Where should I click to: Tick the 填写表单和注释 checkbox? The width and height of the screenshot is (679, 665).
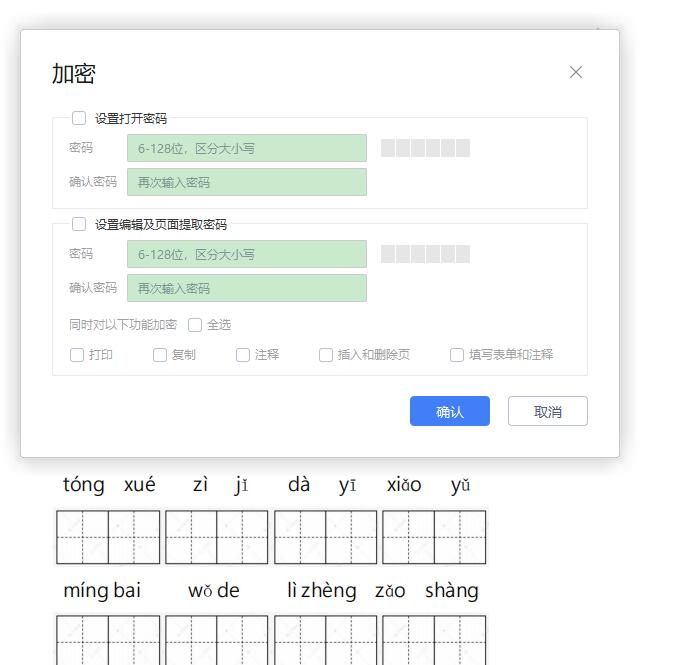pyautogui.click(x=457, y=355)
